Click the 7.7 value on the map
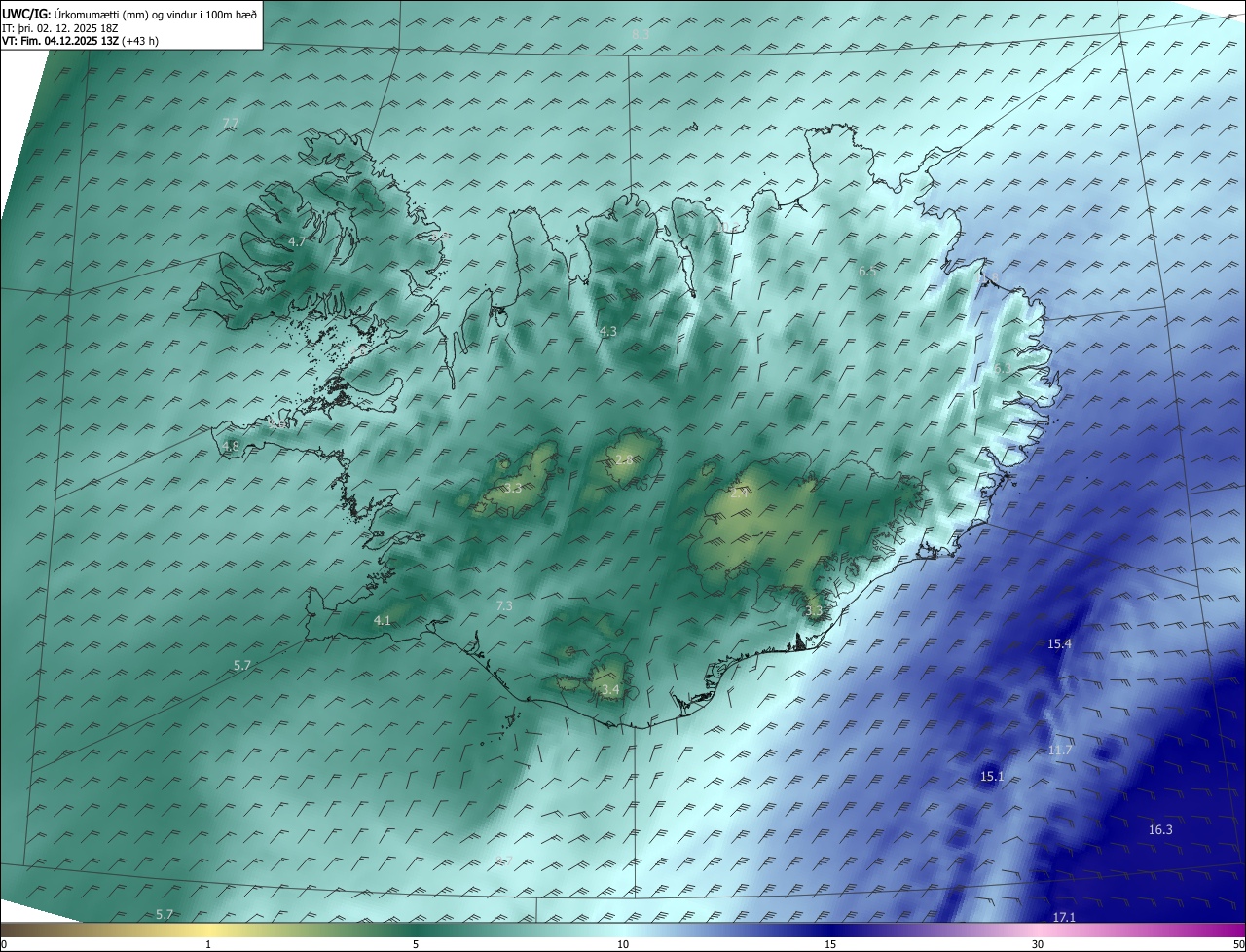 pyautogui.click(x=231, y=123)
